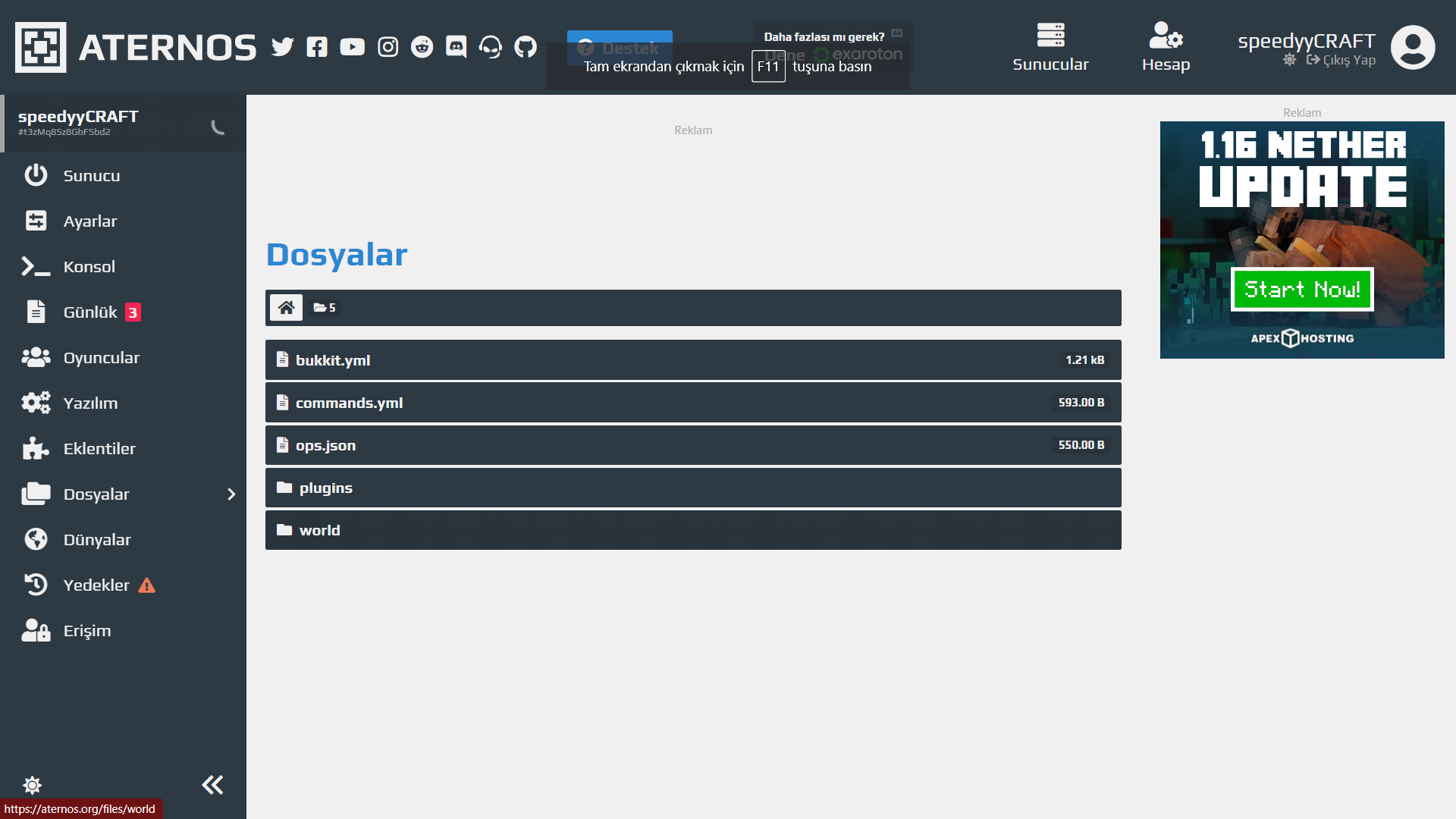Open the Aternos GitHub icon

coord(526,47)
